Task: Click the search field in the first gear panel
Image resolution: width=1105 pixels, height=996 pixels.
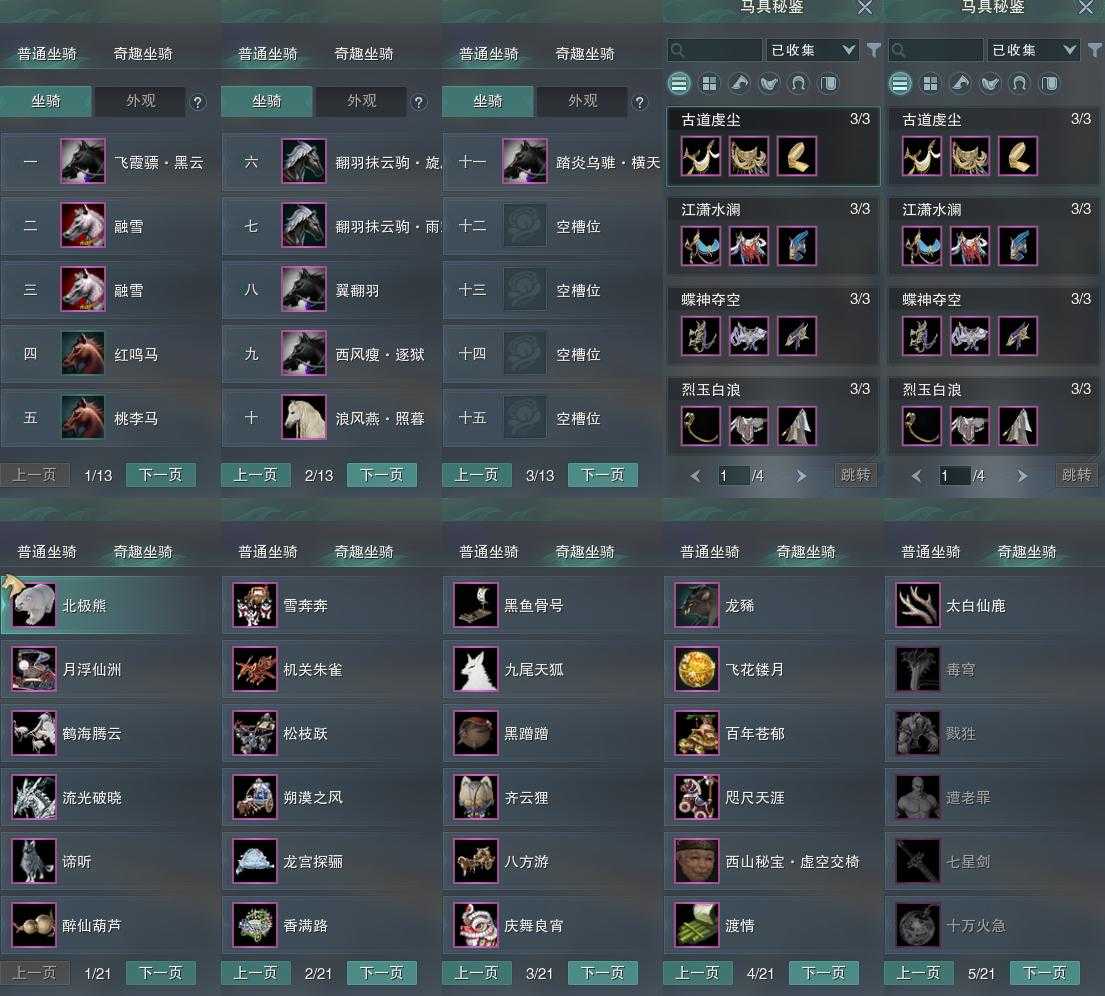Action: tap(715, 50)
